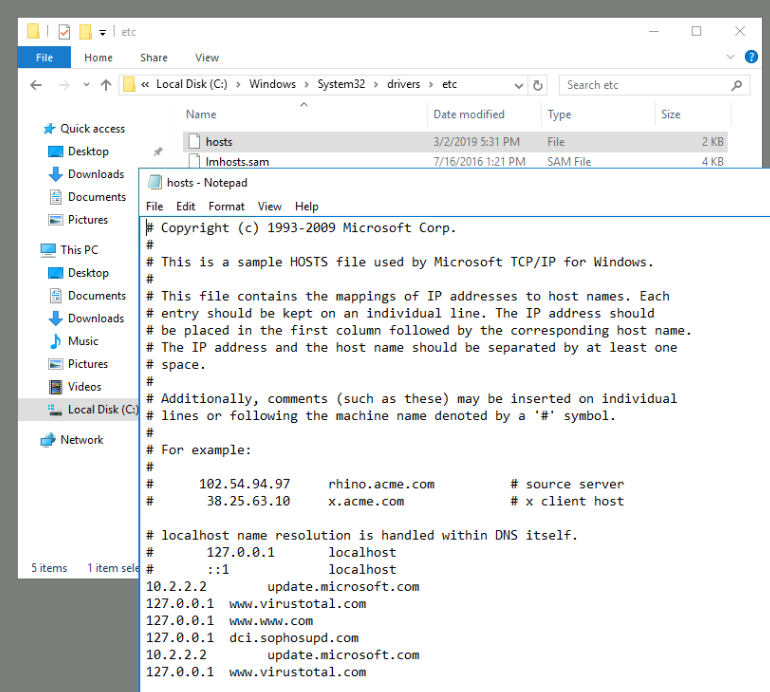Screen dimensions: 770x692
Task: Open Network in navigation pane
Action: pyautogui.click(x=82, y=440)
